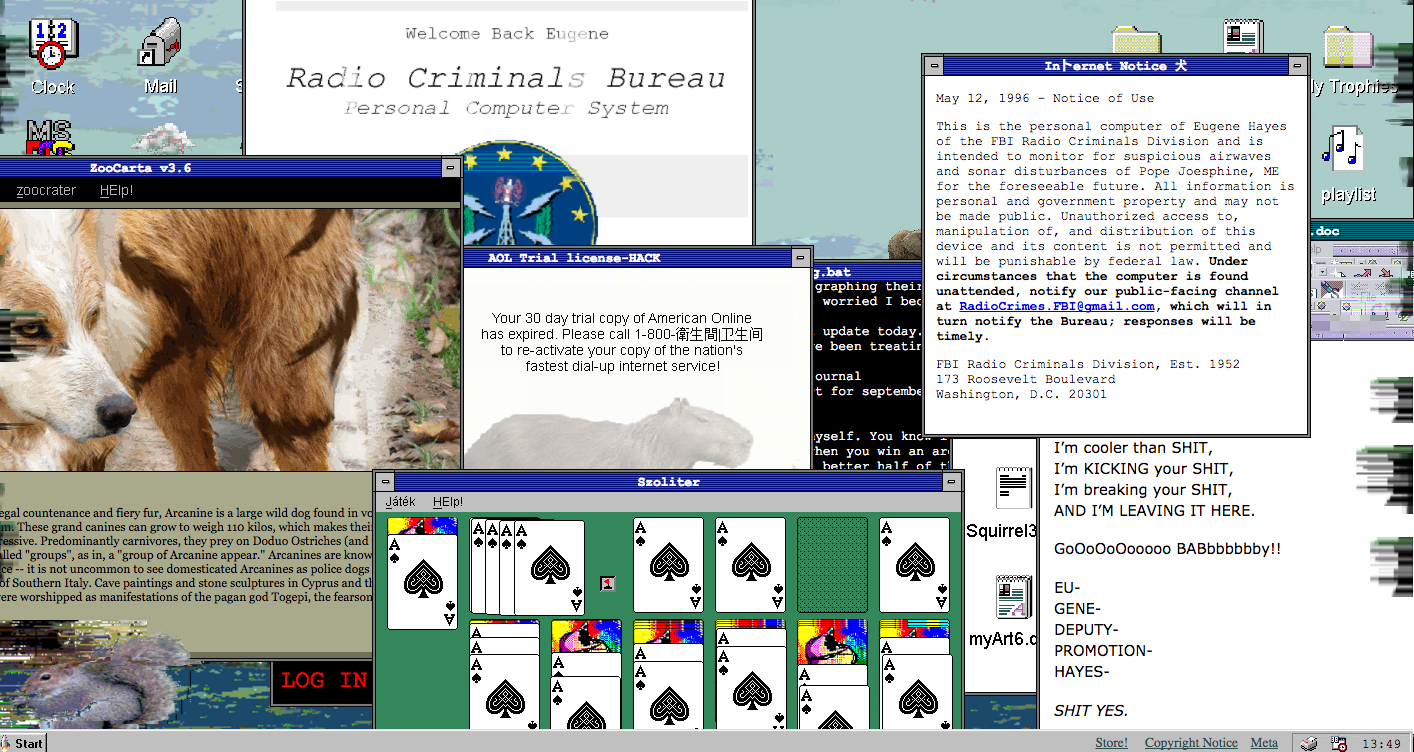Open the HElp! menu in ZooCarta
This screenshot has height=752, width=1414.
click(x=116, y=190)
